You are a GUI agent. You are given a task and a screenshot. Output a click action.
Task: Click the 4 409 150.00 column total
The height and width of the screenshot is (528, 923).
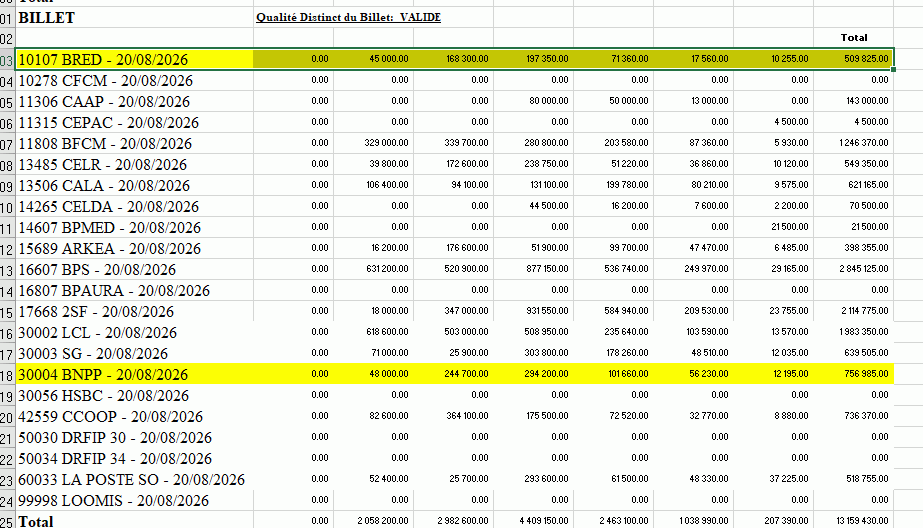pos(544,520)
